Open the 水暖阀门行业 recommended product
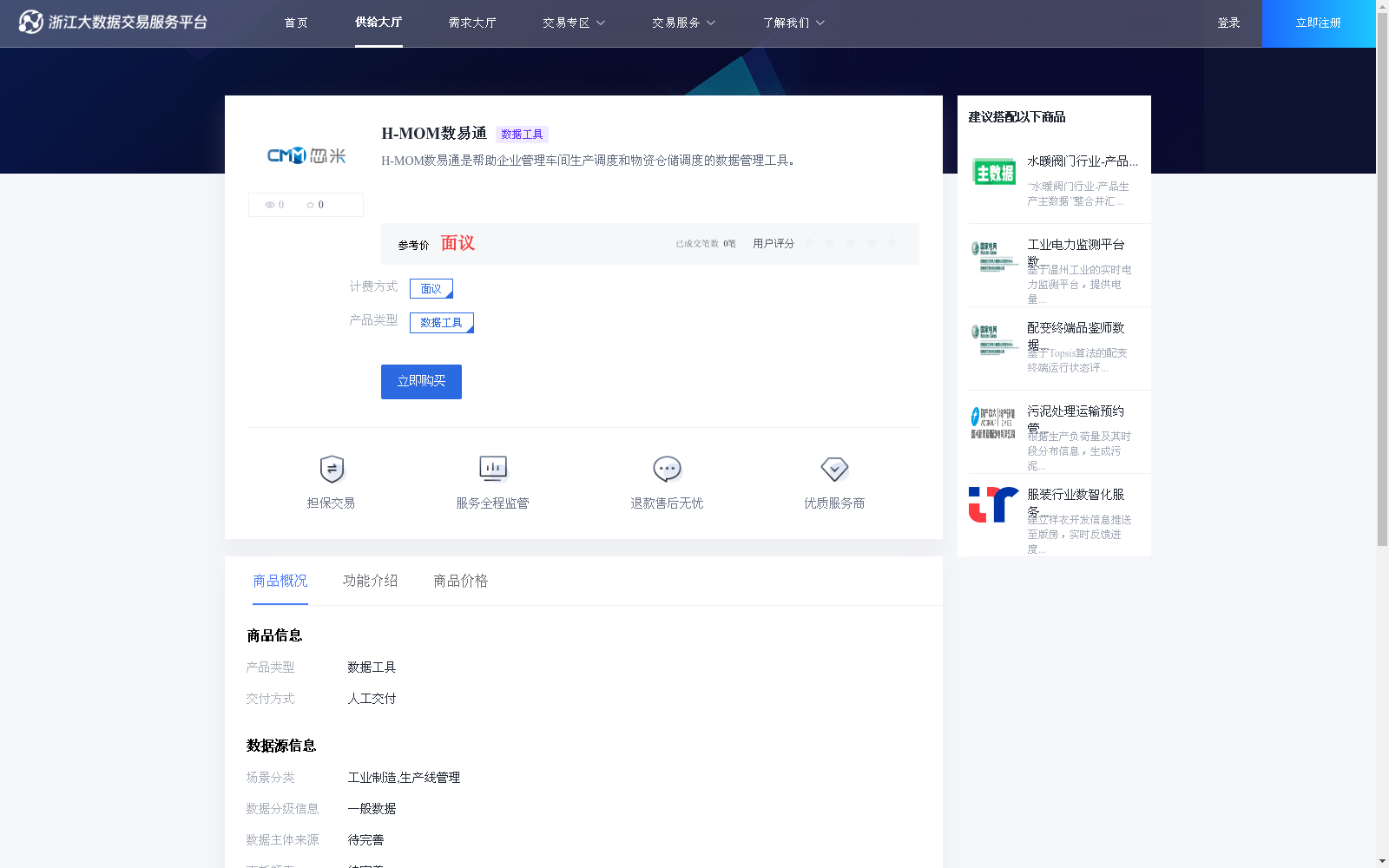 (x=1083, y=161)
